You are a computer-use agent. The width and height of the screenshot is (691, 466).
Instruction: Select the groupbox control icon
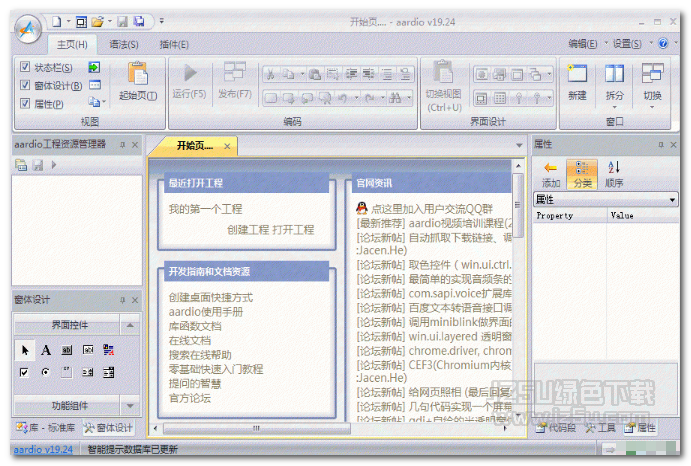[67, 372]
